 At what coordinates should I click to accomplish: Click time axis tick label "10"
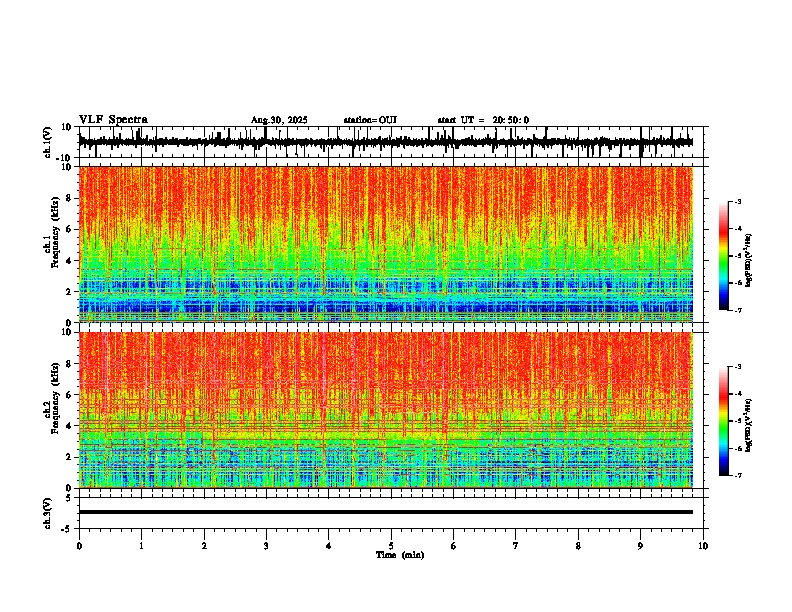tap(703, 546)
